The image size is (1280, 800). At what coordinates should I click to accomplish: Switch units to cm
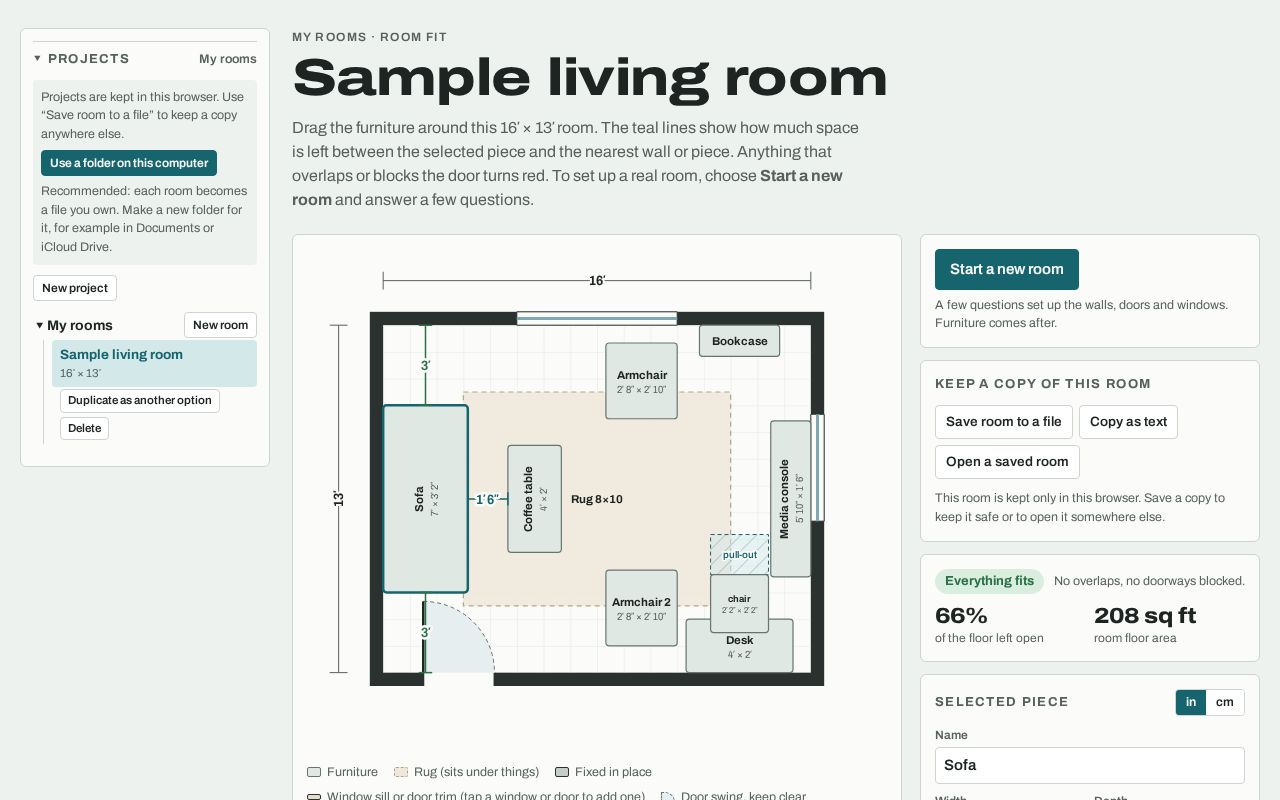coord(1225,702)
